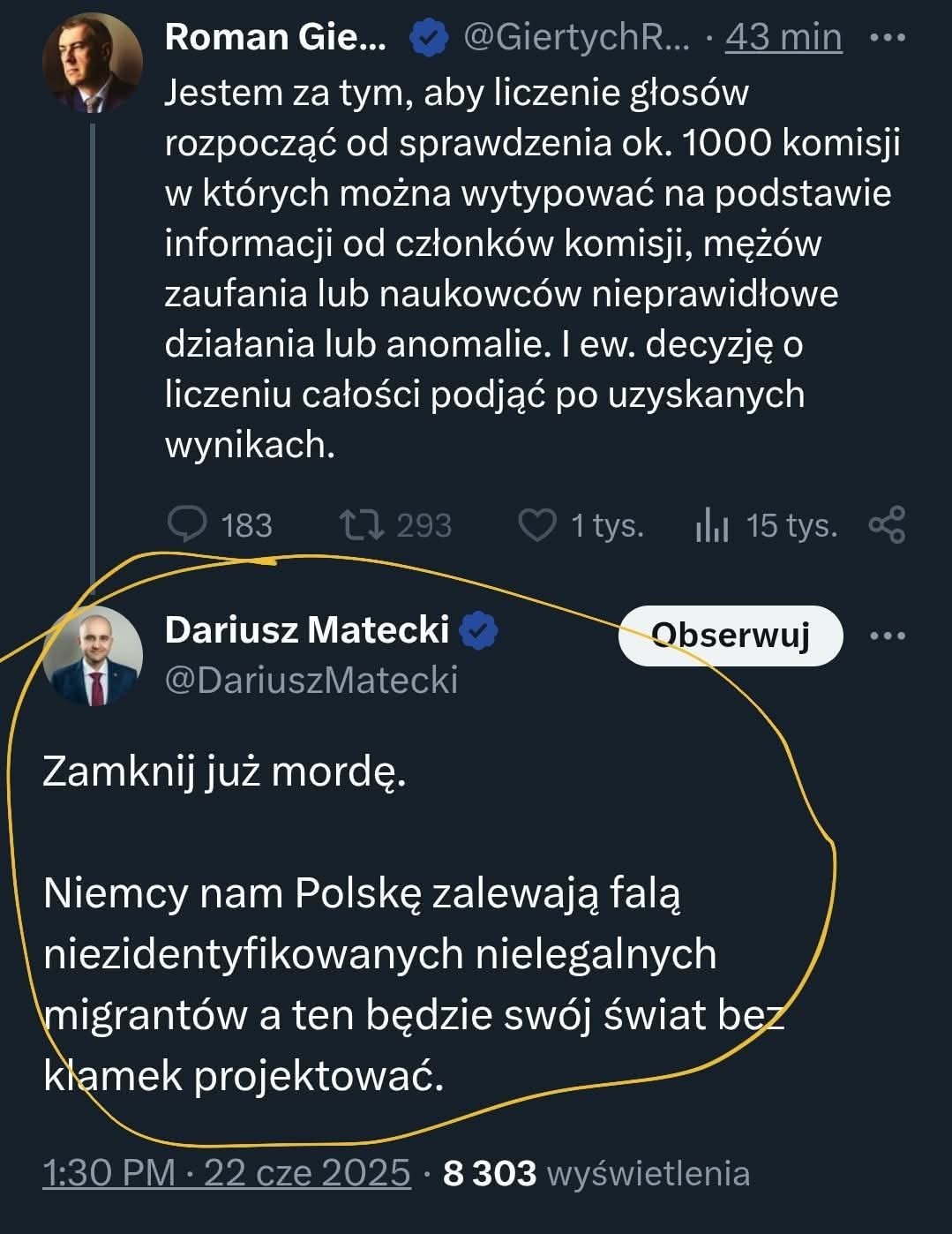Open the 1:30 PM · 22 cze 2025 timestamp
952x1234 pixels.
pyautogui.click(x=227, y=1173)
